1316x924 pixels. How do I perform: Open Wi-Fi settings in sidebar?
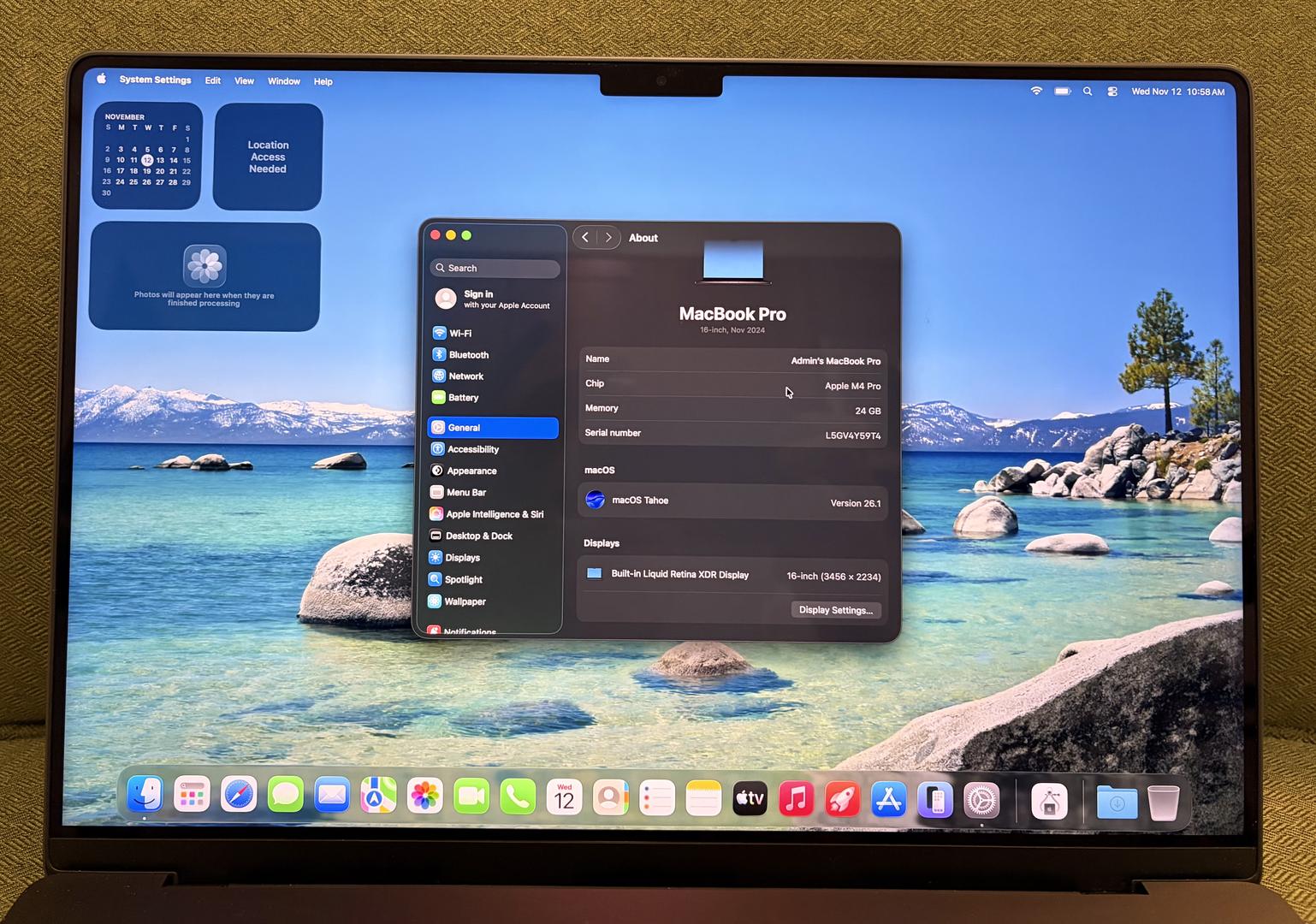(459, 333)
